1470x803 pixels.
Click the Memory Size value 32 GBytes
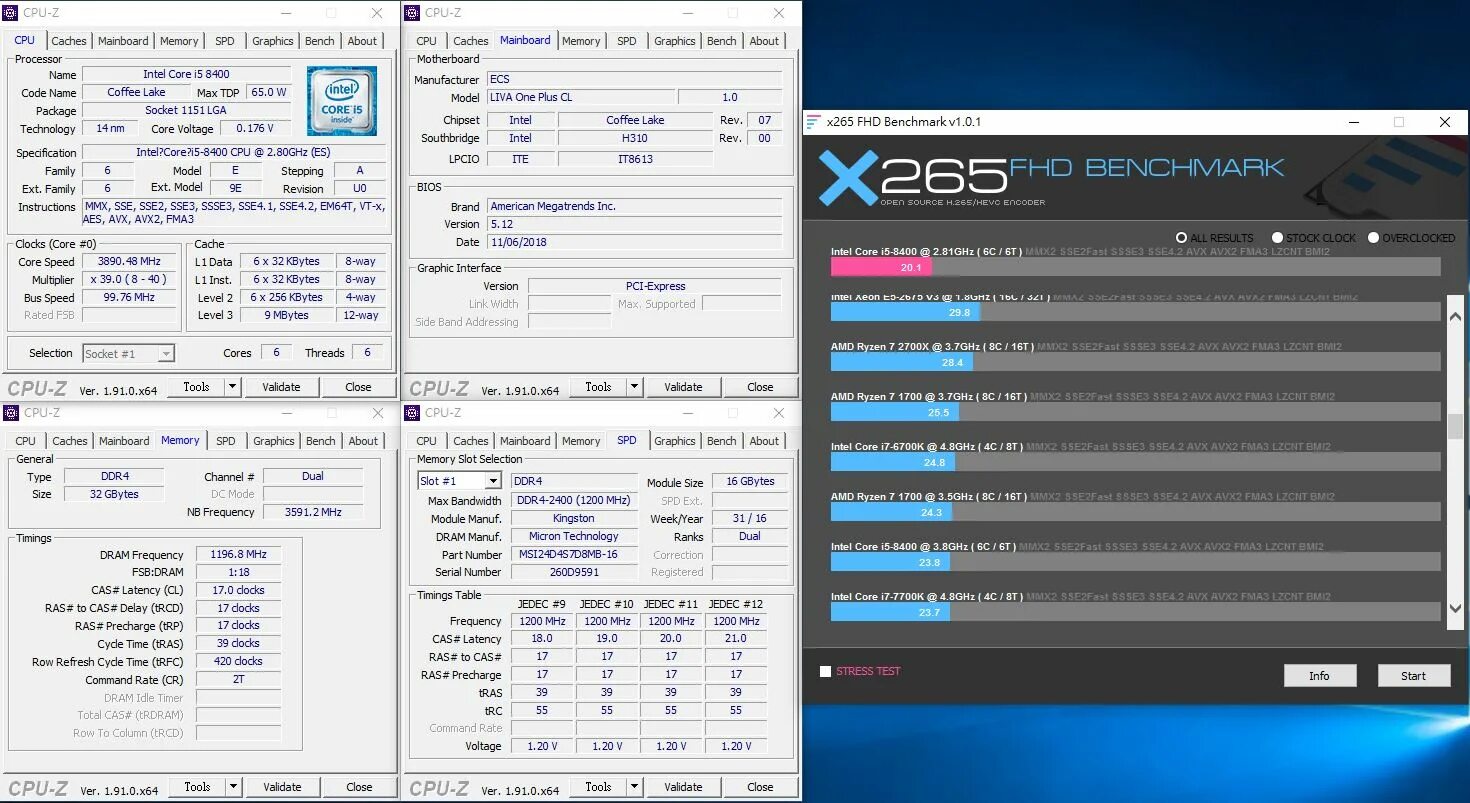(113, 494)
